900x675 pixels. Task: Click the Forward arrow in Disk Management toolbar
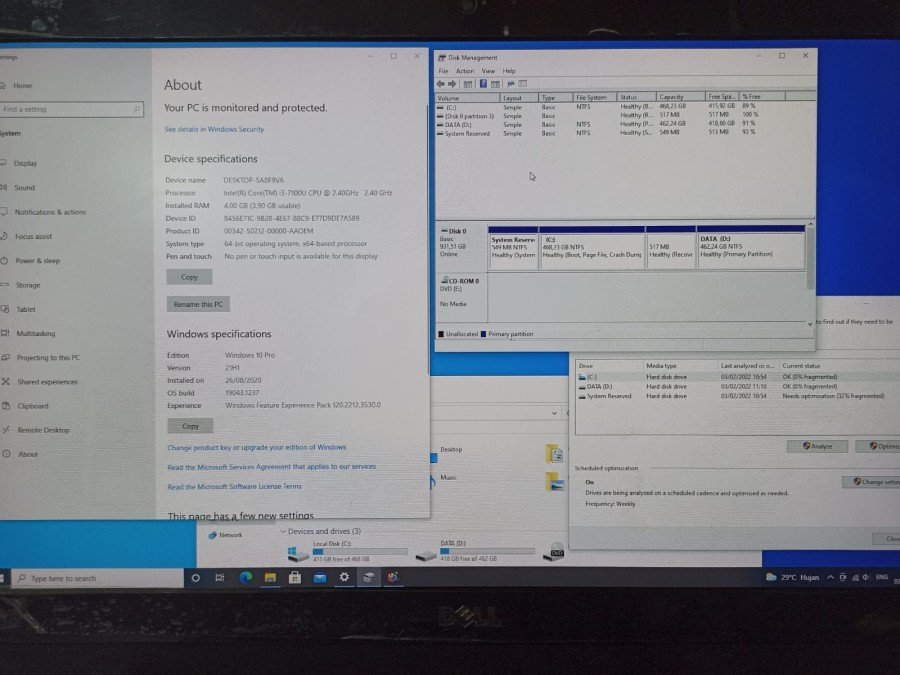coord(453,84)
